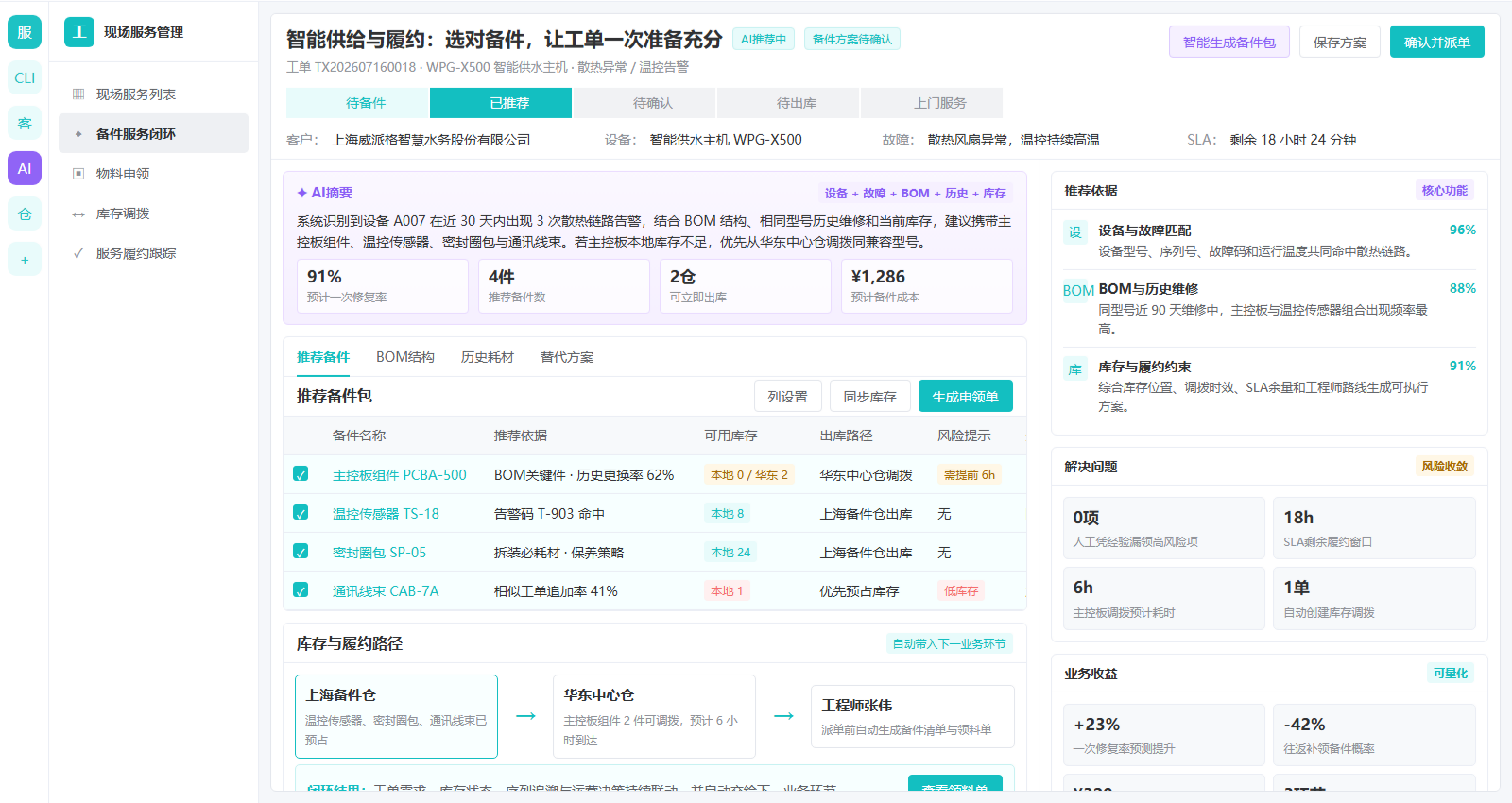The width and height of the screenshot is (1512, 803).
Task: Click the 91% 预计一次修复率 card
Action: (x=383, y=286)
